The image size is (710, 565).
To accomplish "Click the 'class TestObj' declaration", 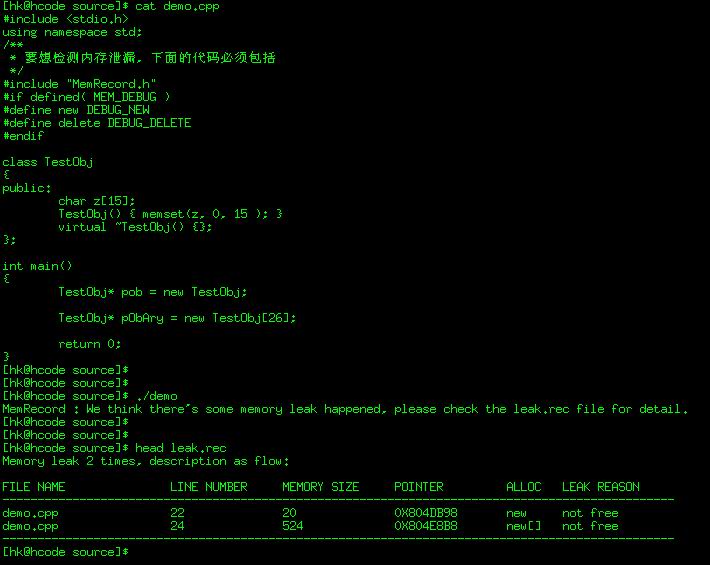I will pyautogui.click(x=47, y=162).
